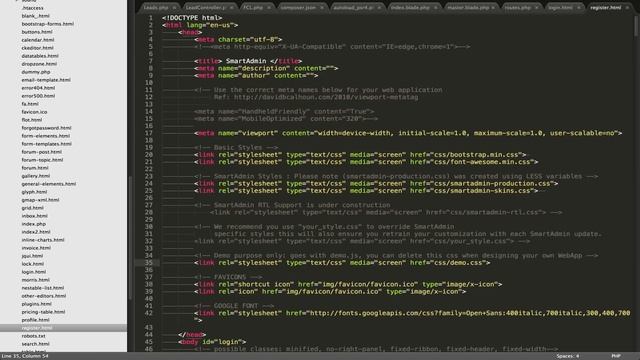Open form-templates.html in the sidebar

click(x=47, y=144)
